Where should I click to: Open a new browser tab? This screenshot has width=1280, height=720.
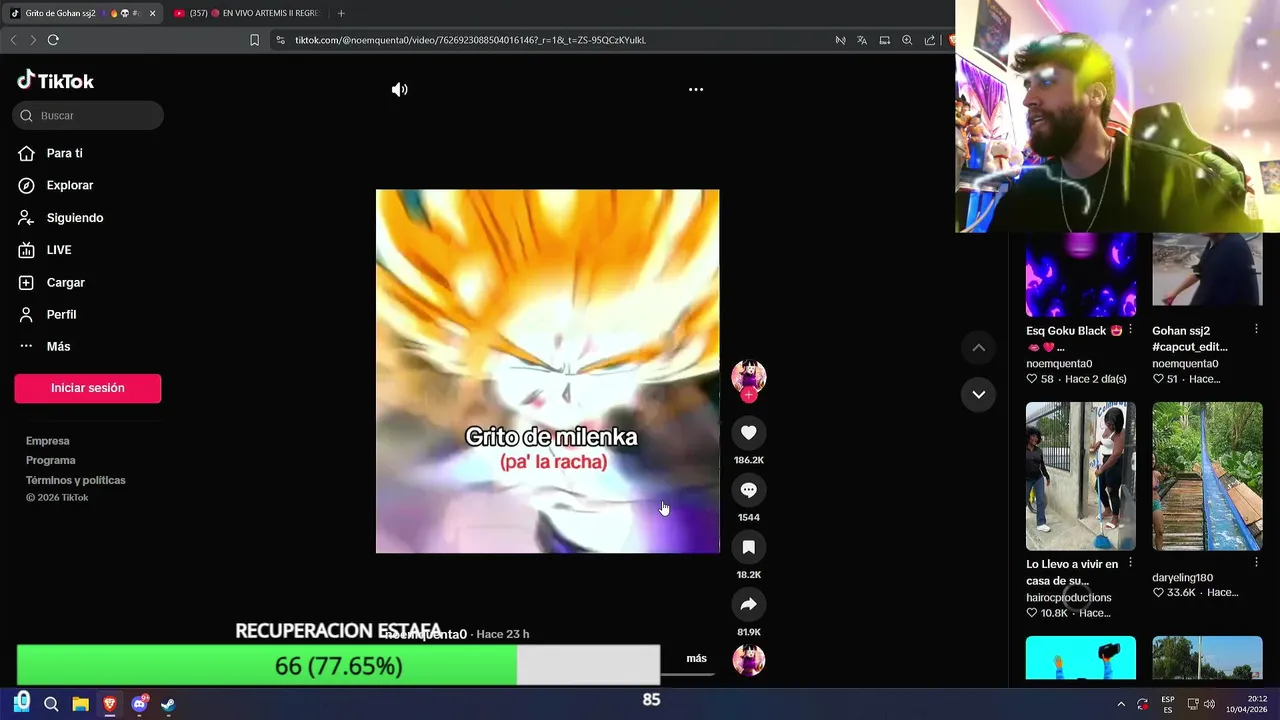[341, 13]
